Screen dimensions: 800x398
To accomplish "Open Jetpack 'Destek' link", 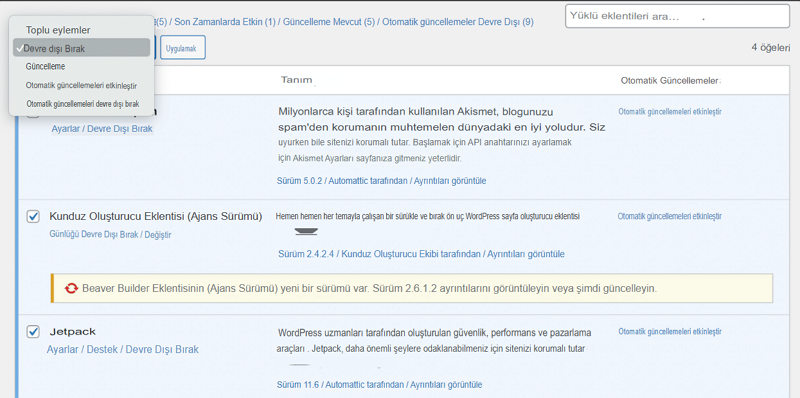I will (102, 350).
